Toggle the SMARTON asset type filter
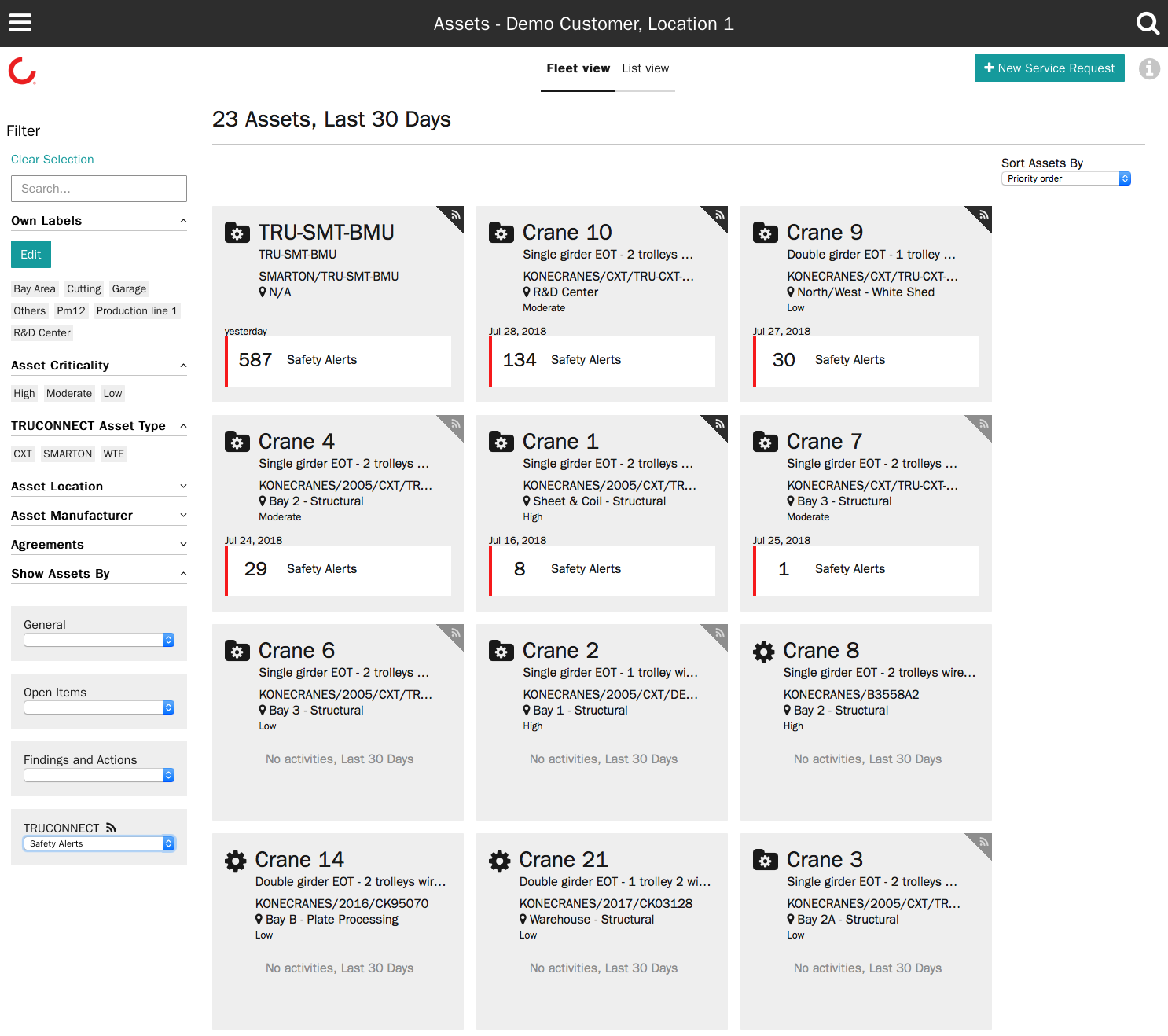The image size is (1168, 1036). 68,454
